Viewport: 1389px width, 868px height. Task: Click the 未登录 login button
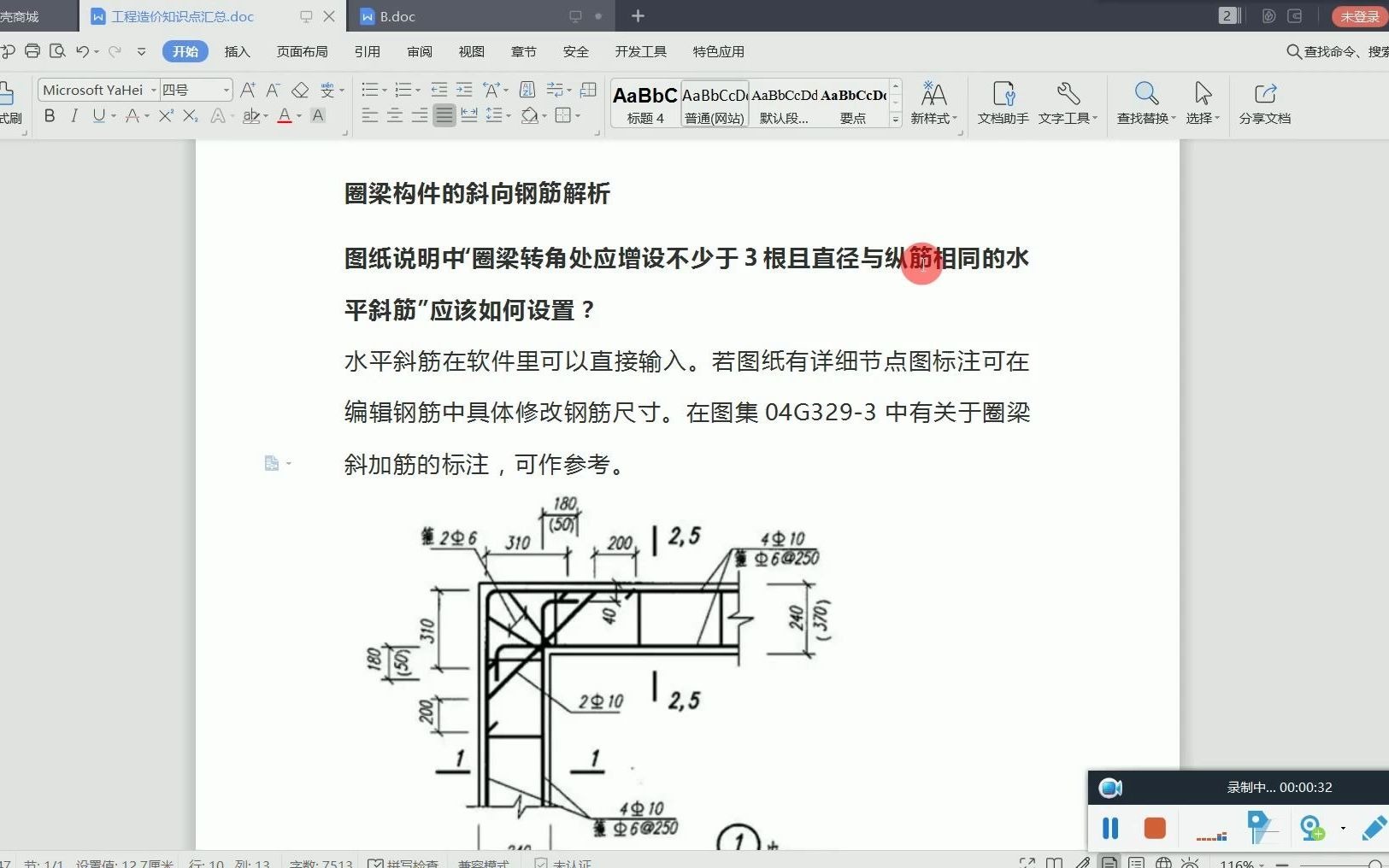click(x=1359, y=16)
